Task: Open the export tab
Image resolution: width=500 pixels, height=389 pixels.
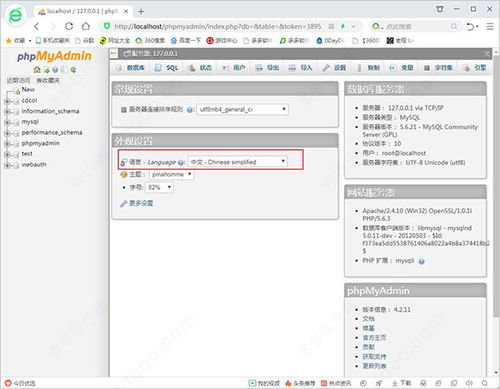Action: (x=267, y=68)
